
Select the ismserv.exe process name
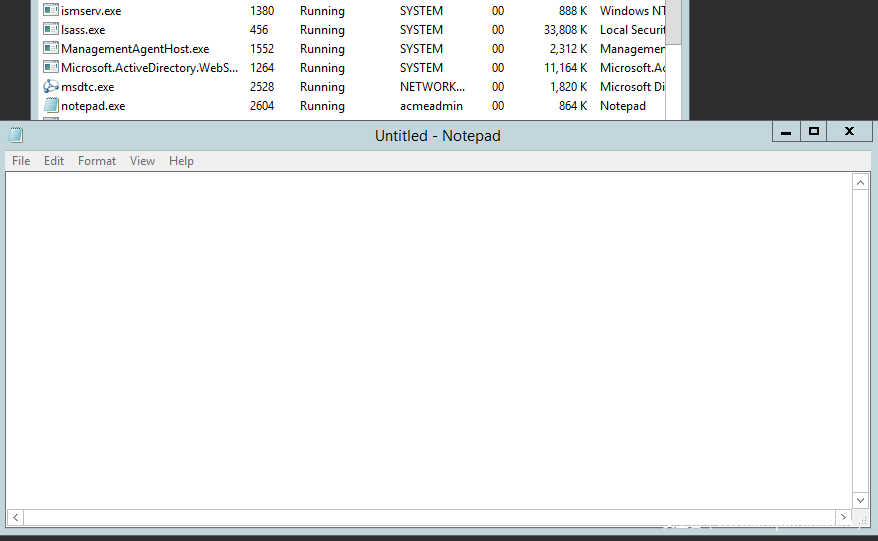click(x=91, y=11)
